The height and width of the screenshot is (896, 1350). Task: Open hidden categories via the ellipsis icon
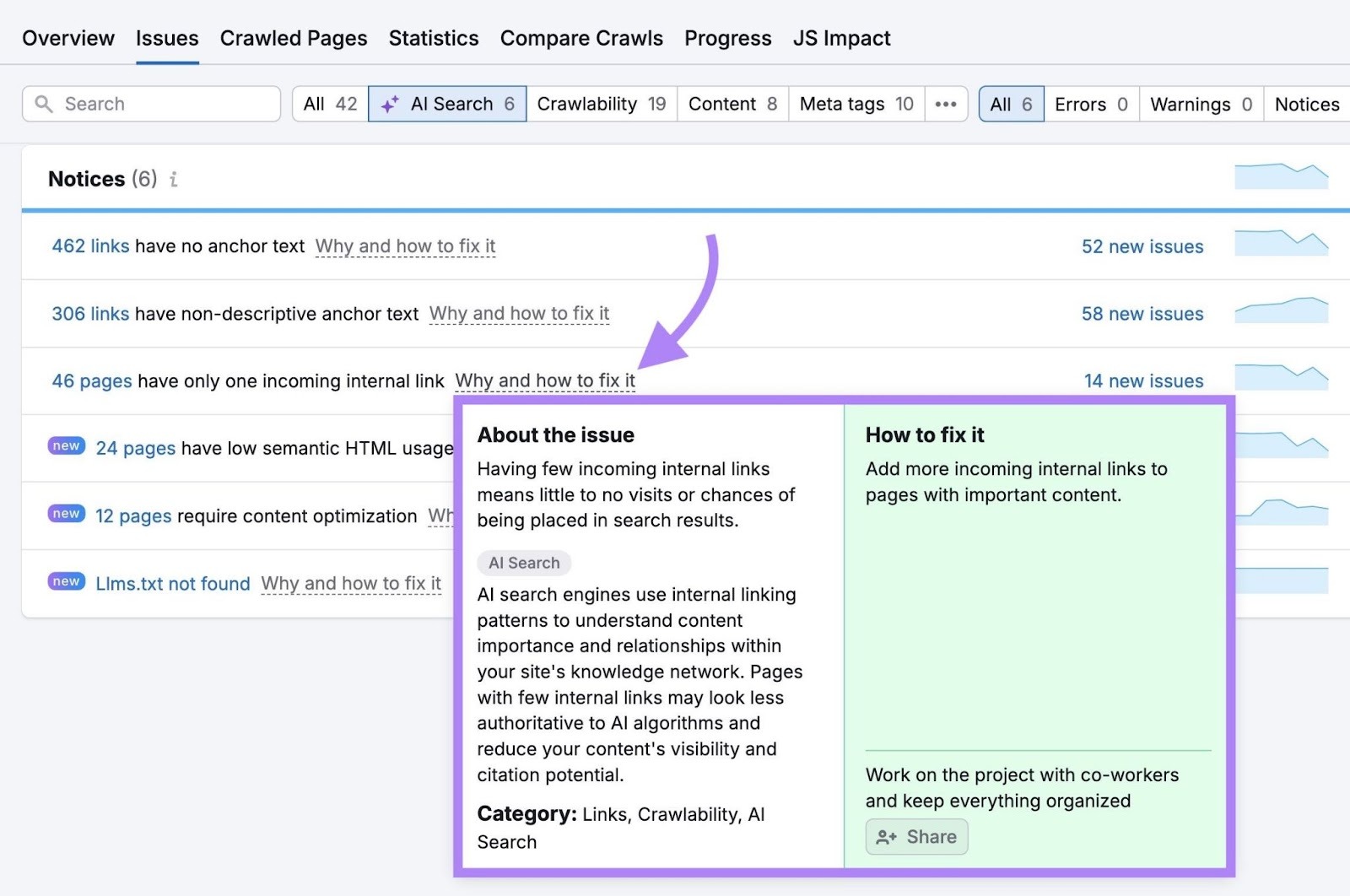[x=946, y=104]
